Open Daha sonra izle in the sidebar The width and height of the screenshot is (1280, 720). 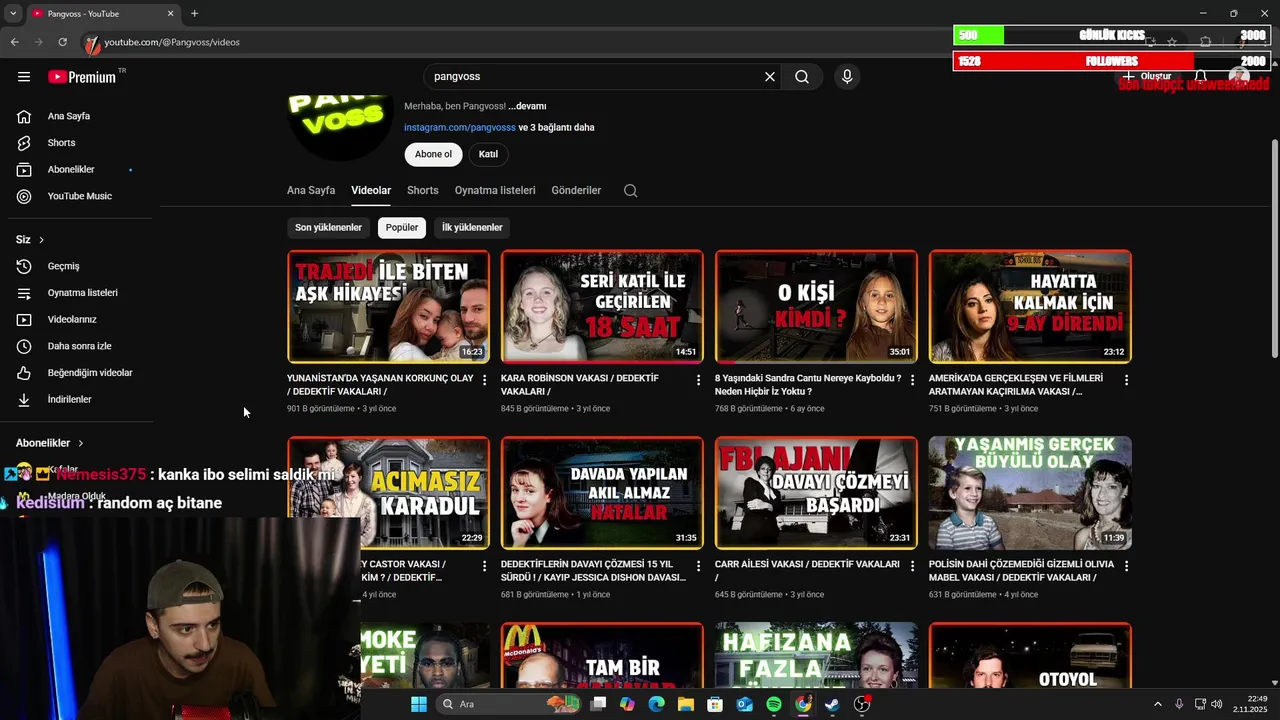tap(77, 346)
